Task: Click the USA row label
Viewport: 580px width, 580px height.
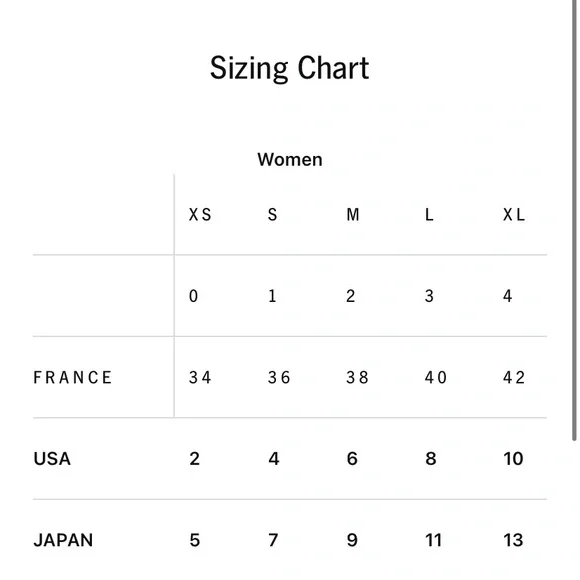Action: (x=52, y=459)
